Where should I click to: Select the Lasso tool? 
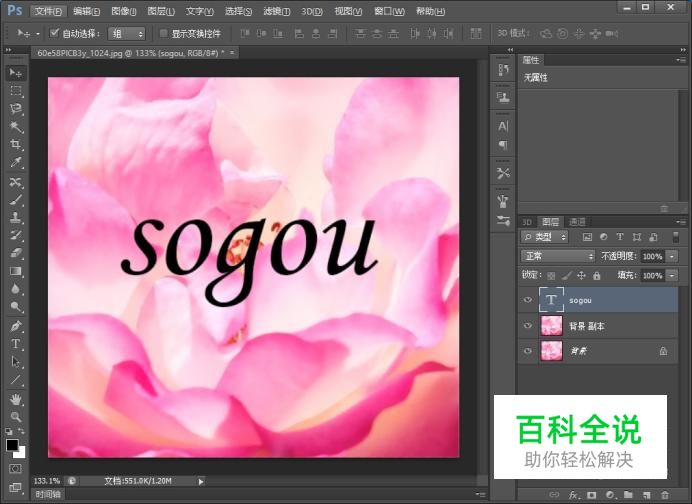[x=16, y=109]
